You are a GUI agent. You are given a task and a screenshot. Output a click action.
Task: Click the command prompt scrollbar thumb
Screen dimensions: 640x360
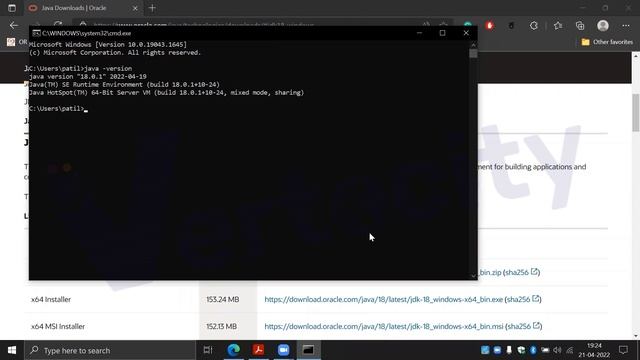tap(473, 53)
